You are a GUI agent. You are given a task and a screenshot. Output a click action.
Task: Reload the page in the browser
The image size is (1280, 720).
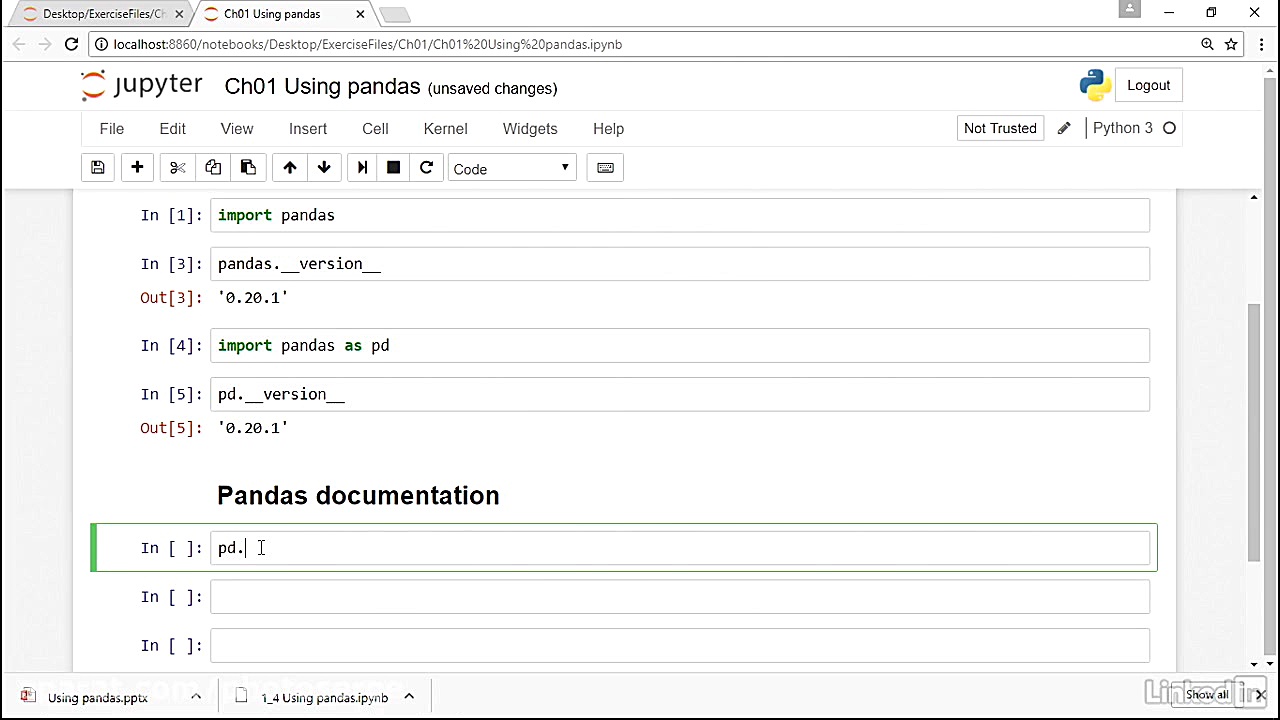[x=71, y=44]
